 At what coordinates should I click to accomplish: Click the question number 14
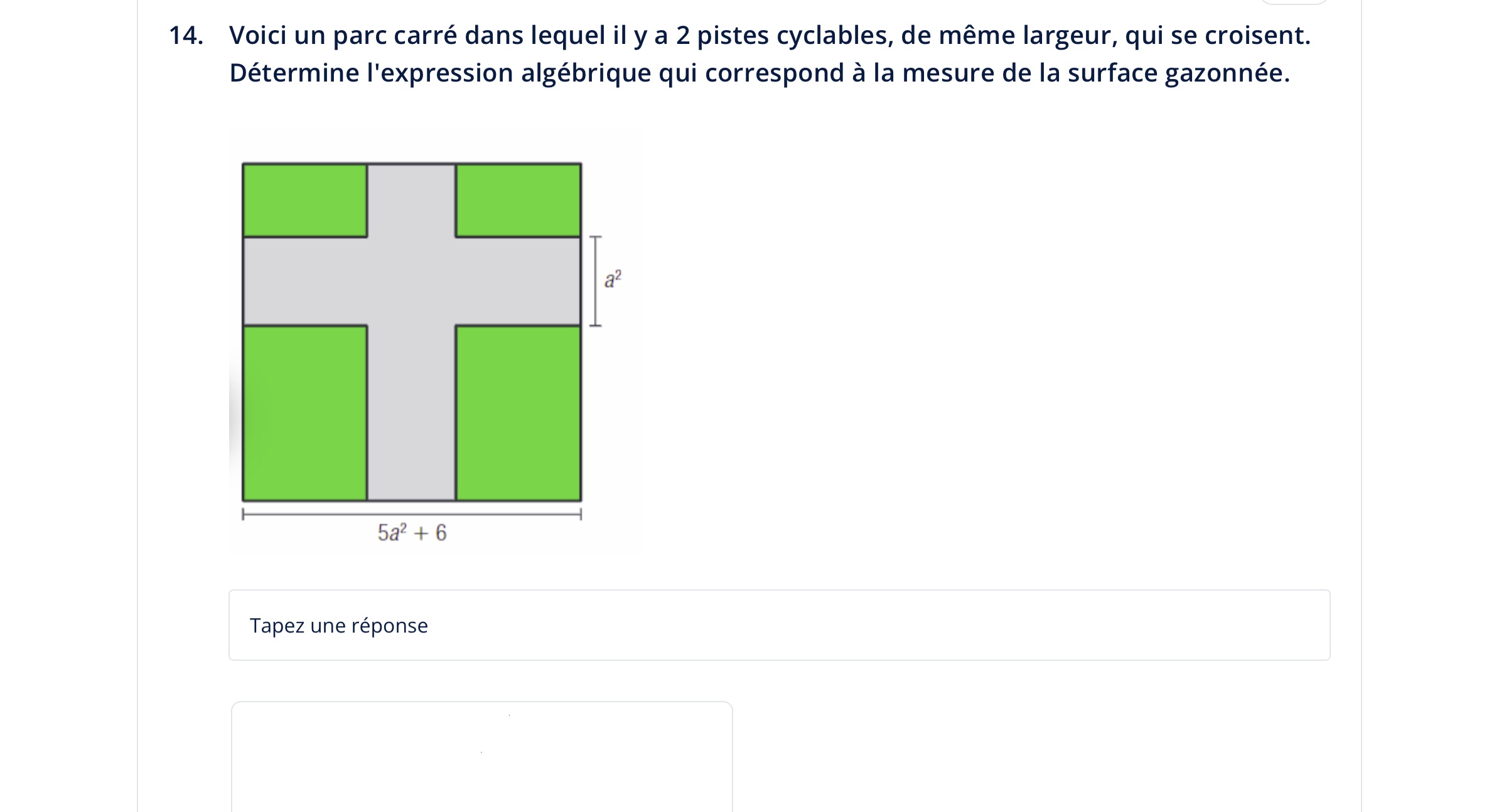tap(186, 36)
